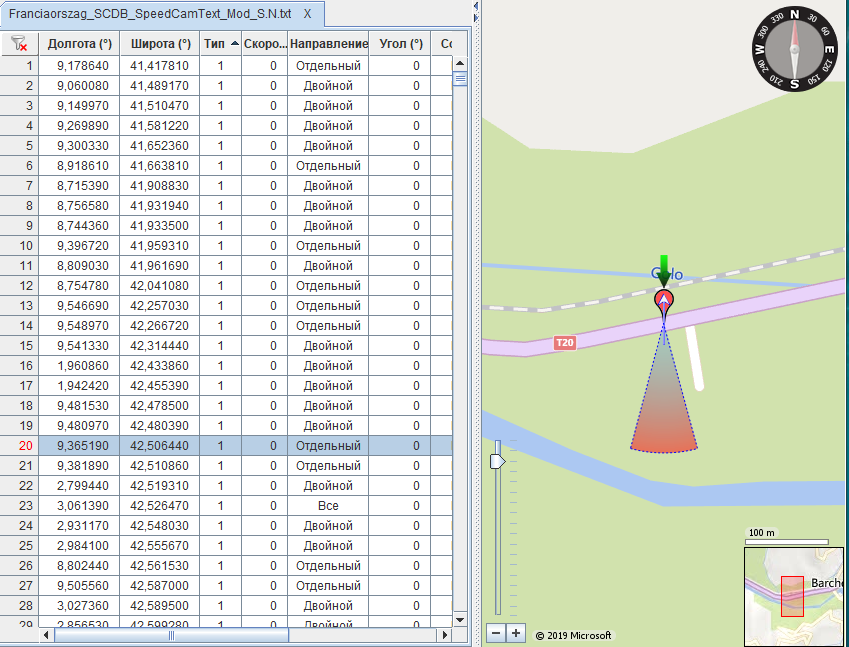The width and height of the screenshot is (849, 647).
Task: Click the © 2019 Microsoft attribution
Action: (573, 636)
